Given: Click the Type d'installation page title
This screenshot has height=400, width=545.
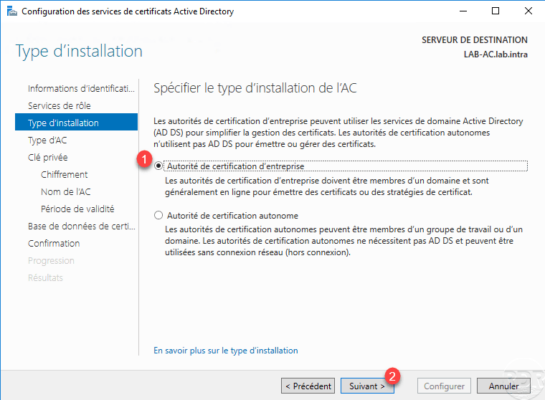Looking at the screenshot, I should (x=79, y=51).
